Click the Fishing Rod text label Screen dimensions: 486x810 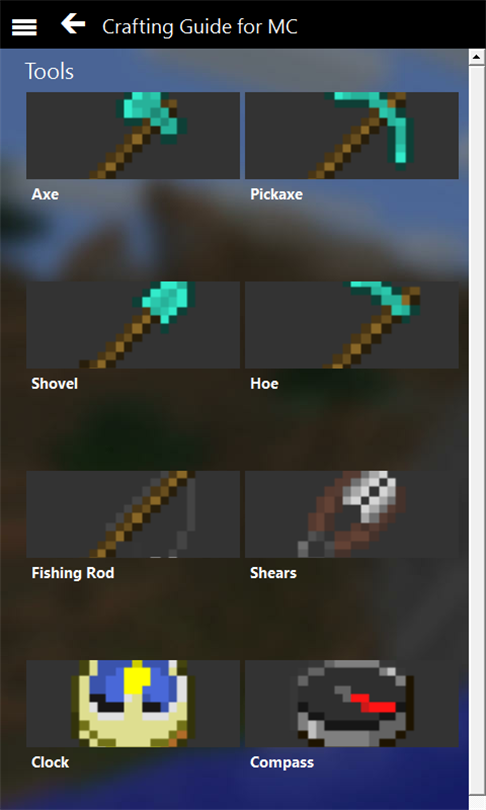(73, 573)
